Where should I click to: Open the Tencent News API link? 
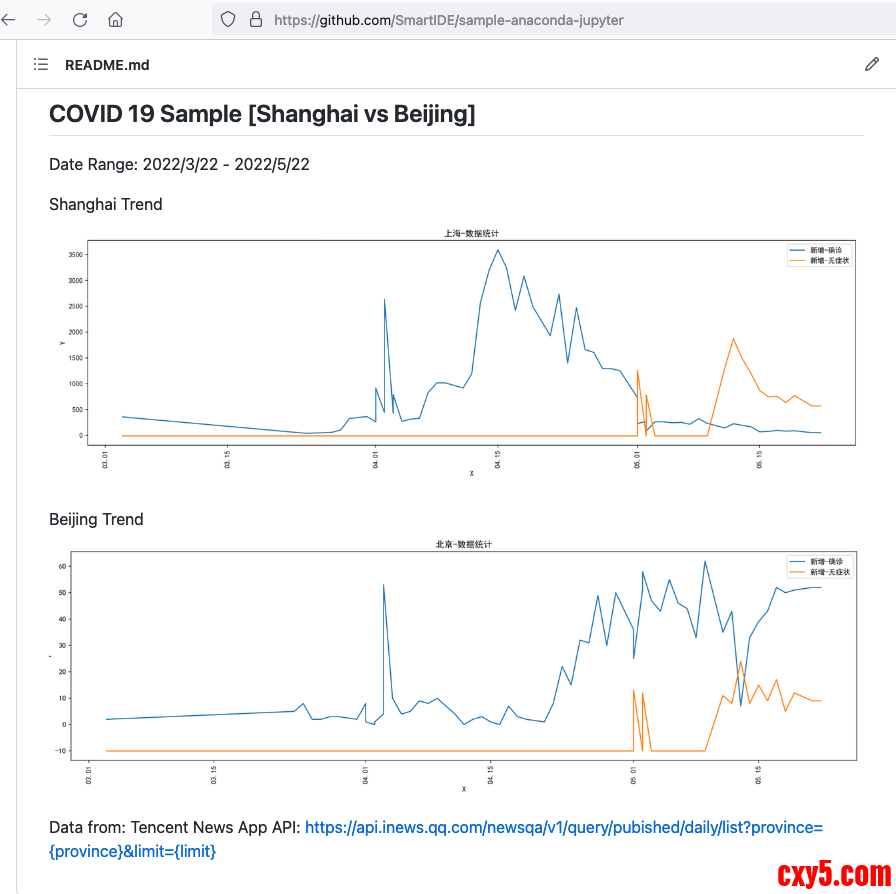pos(563,828)
